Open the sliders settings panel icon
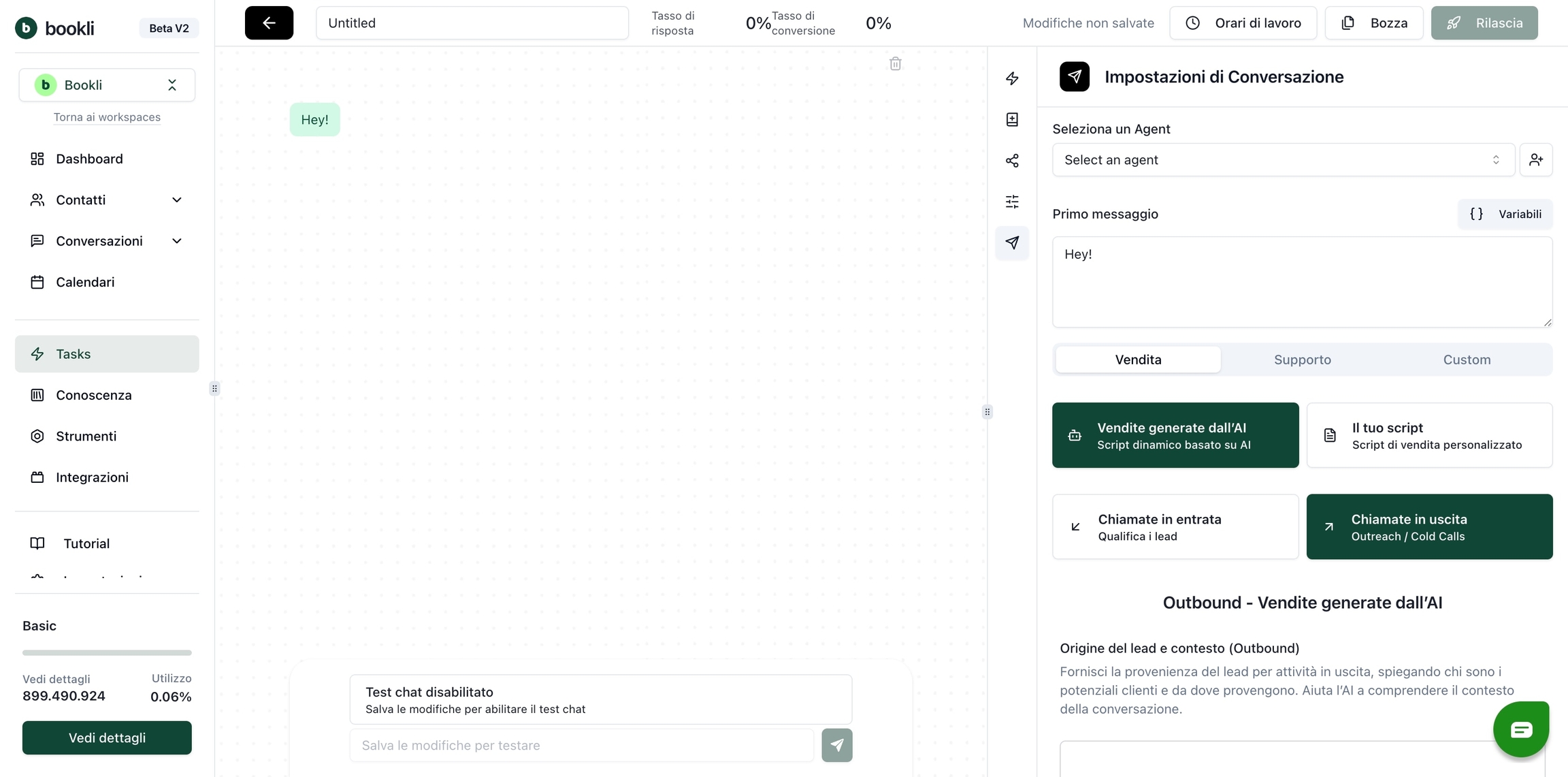This screenshot has width=1568, height=777. 1012,202
